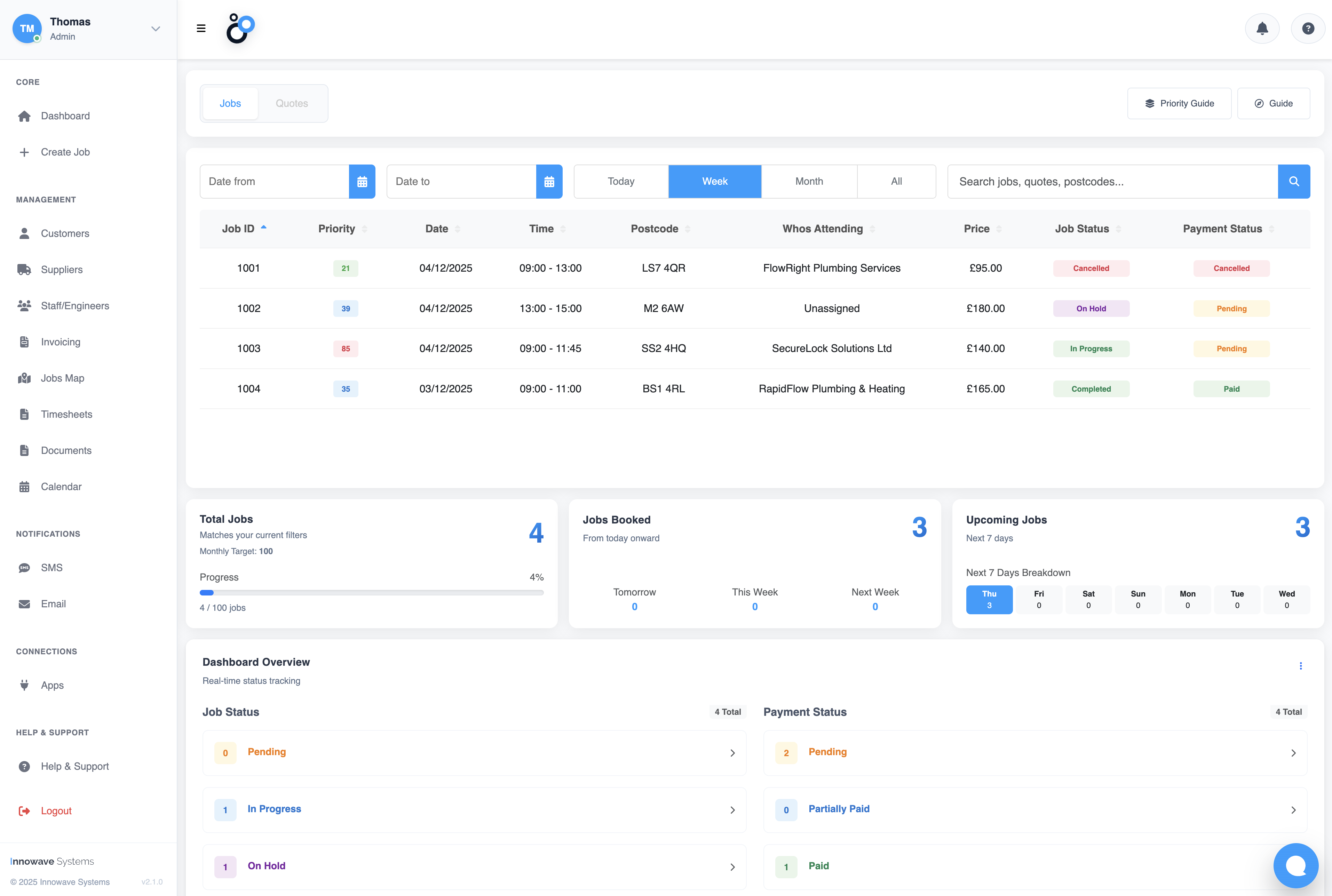This screenshot has height=896, width=1332.
Task: Expand the In Progress job status row
Action: [x=474, y=810]
